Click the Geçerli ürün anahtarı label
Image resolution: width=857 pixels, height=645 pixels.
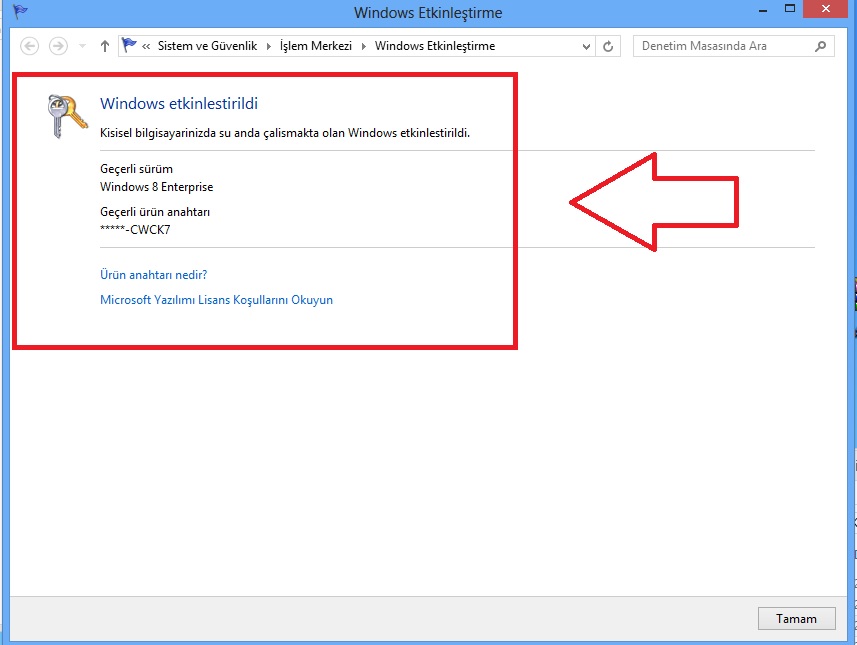click(155, 212)
